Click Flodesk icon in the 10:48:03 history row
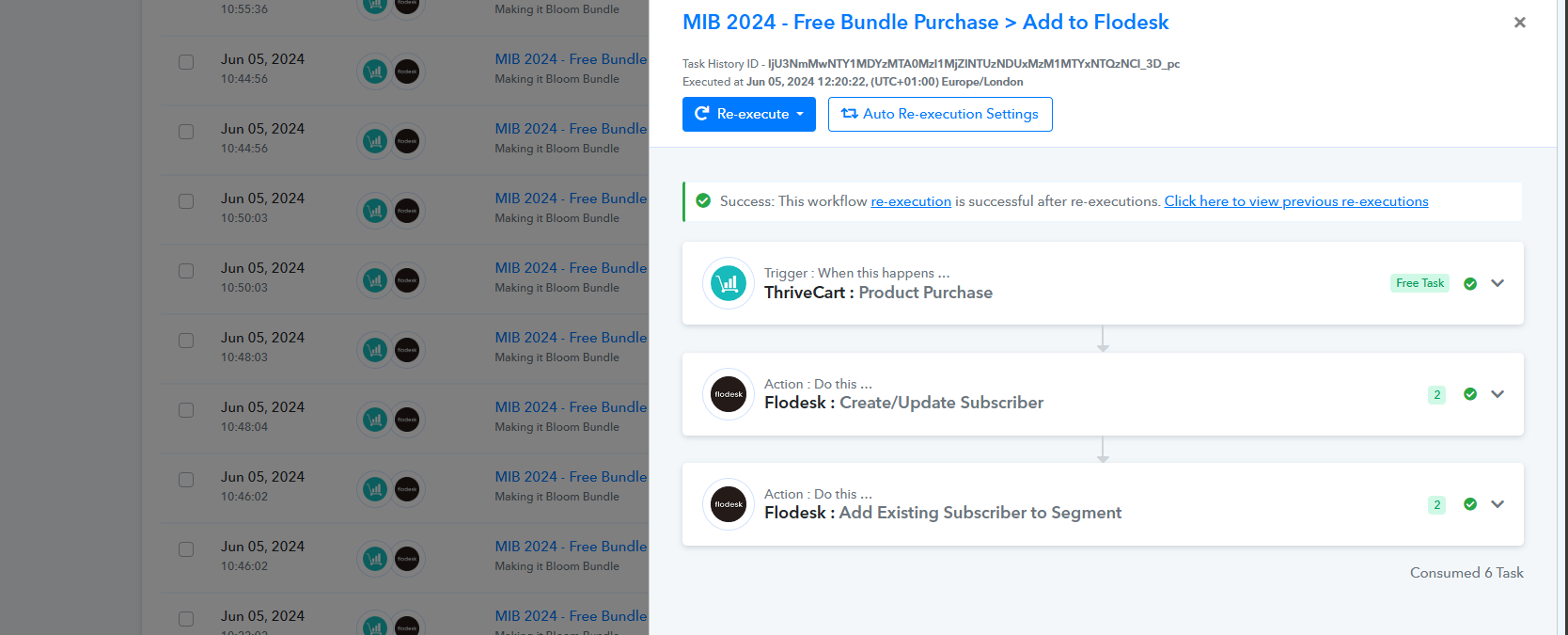1568x635 pixels. click(x=407, y=350)
